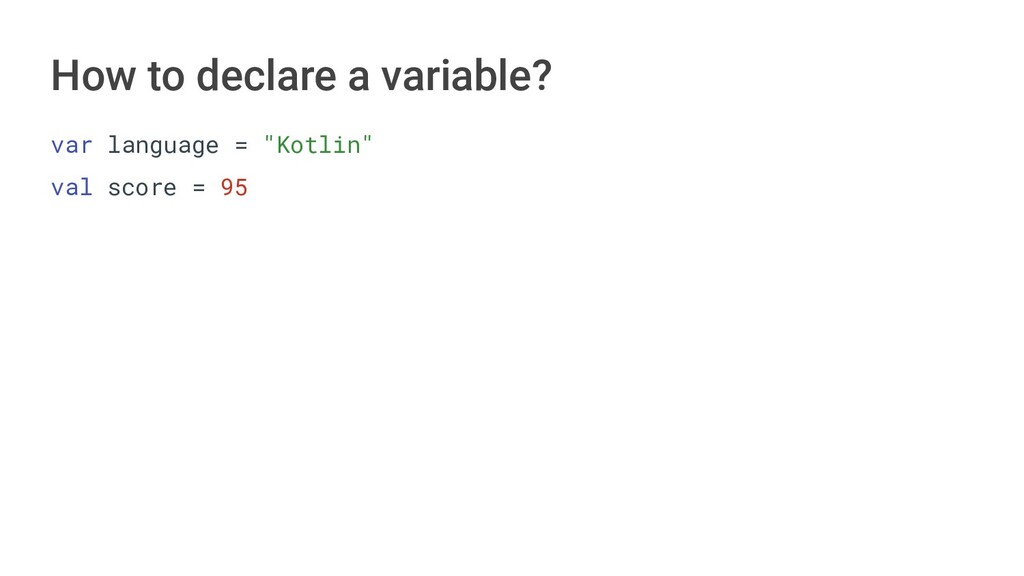The width and height of the screenshot is (1024, 576).
Task: Click the equals sign after "language"
Action: [242, 146]
